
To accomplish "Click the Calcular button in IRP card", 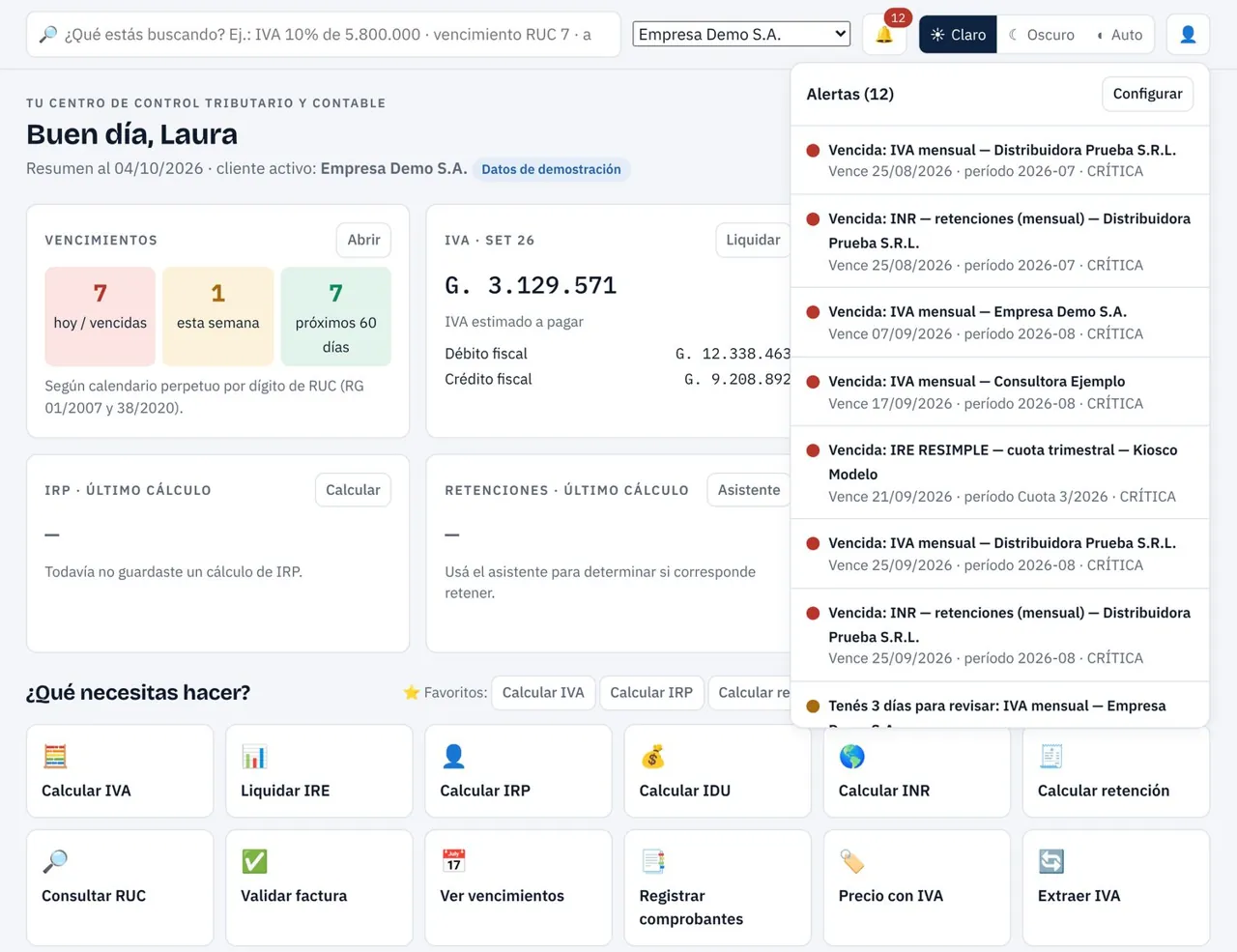I will 353,490.
